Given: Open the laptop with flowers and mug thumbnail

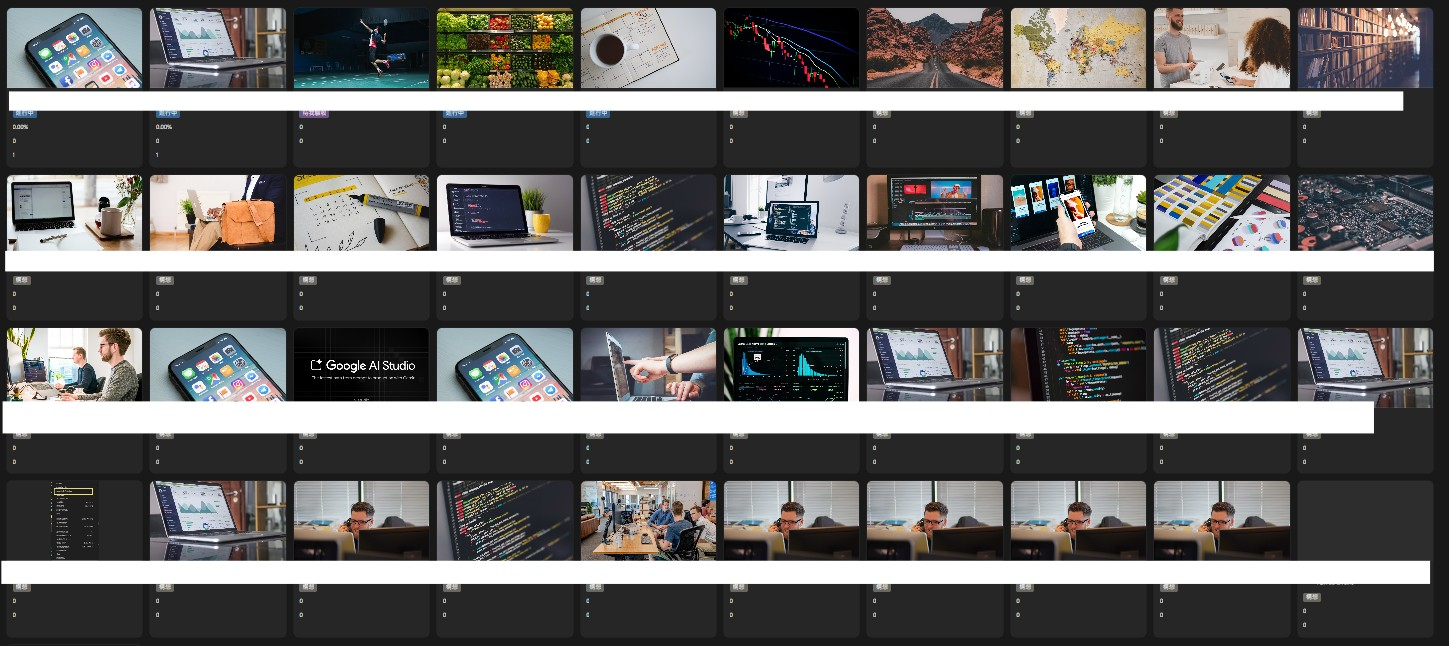Looking at the screenshot, I should 74,213.
